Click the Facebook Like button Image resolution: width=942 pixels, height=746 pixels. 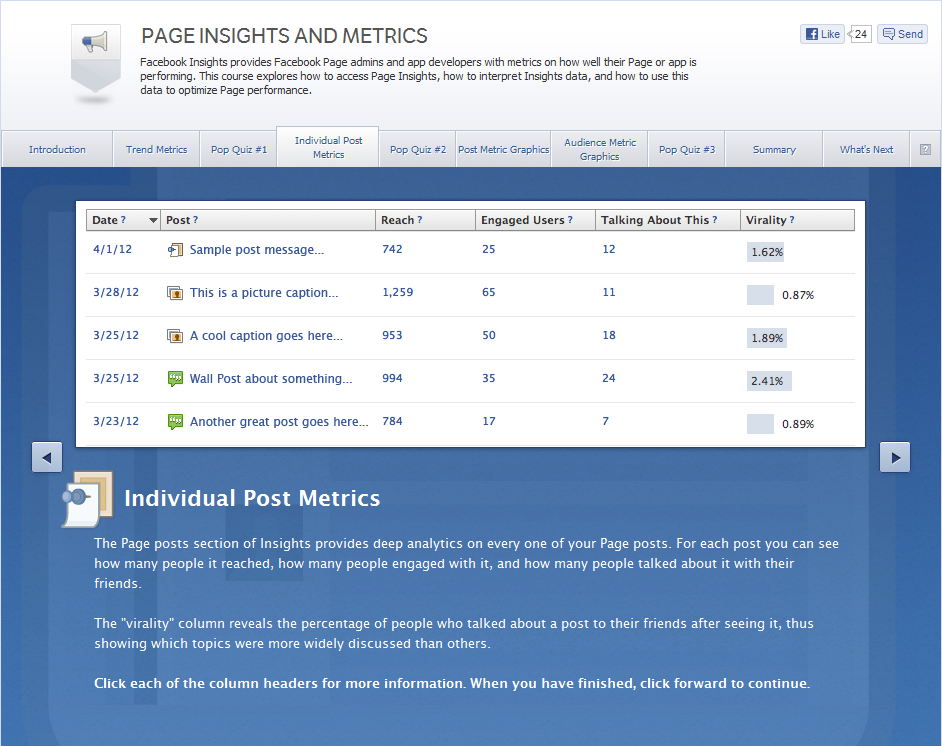tap(822, 34)
